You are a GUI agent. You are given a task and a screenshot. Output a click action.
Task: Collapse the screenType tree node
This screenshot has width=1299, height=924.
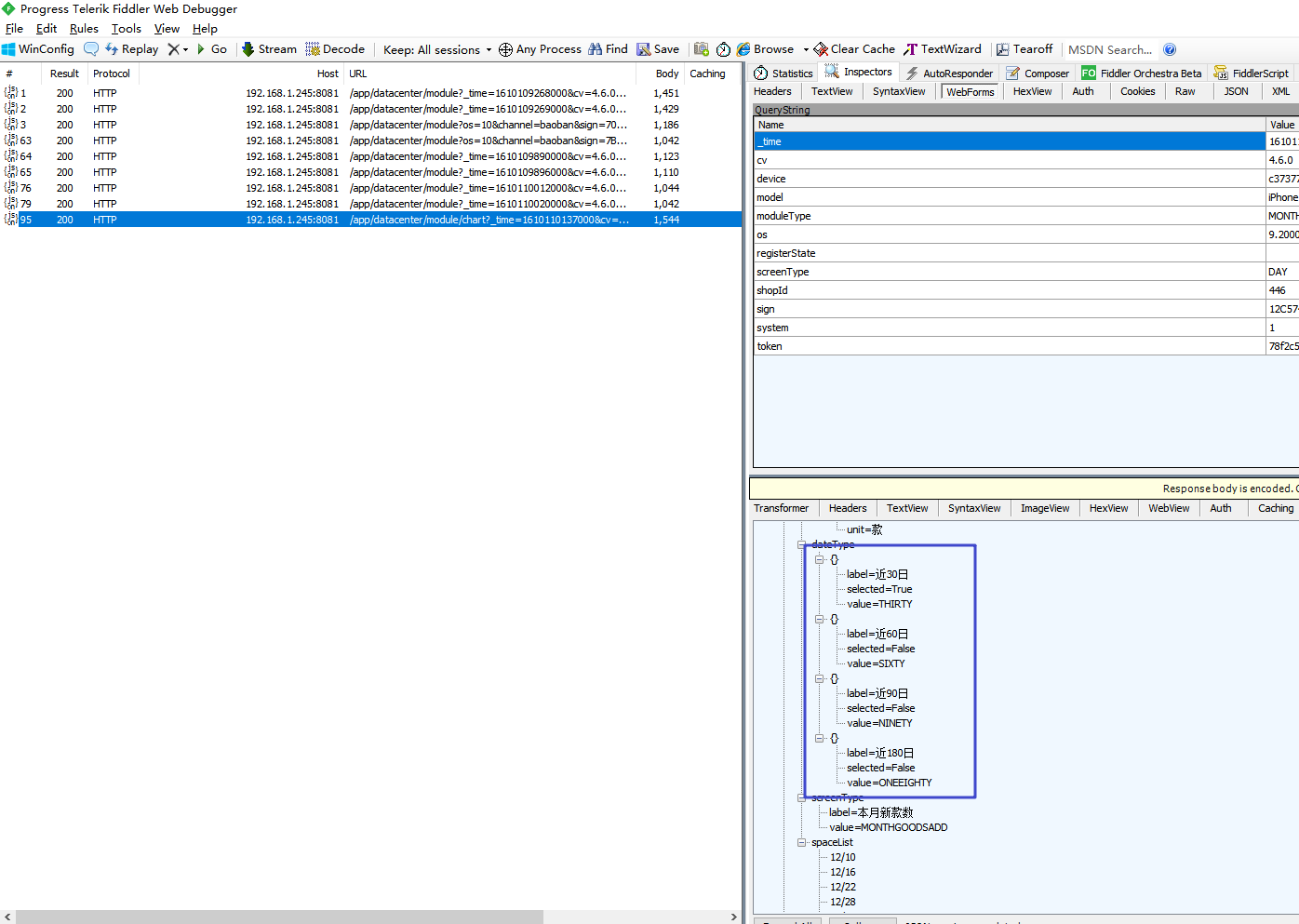click(802, 797)
